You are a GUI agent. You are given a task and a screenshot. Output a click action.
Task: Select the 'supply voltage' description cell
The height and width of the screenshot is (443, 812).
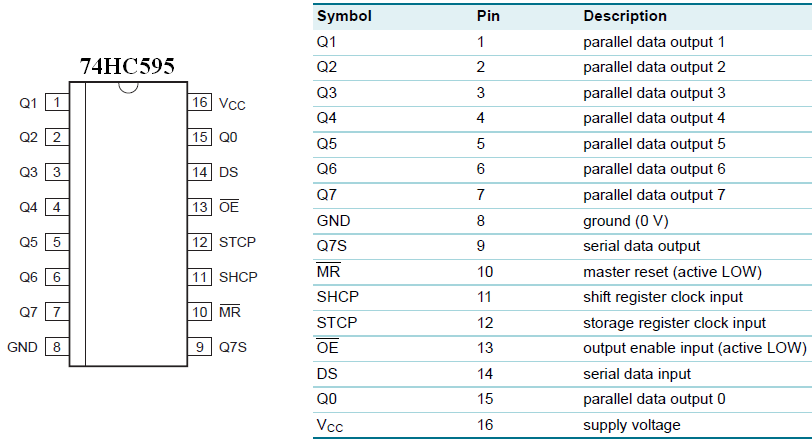click(632, 425)
